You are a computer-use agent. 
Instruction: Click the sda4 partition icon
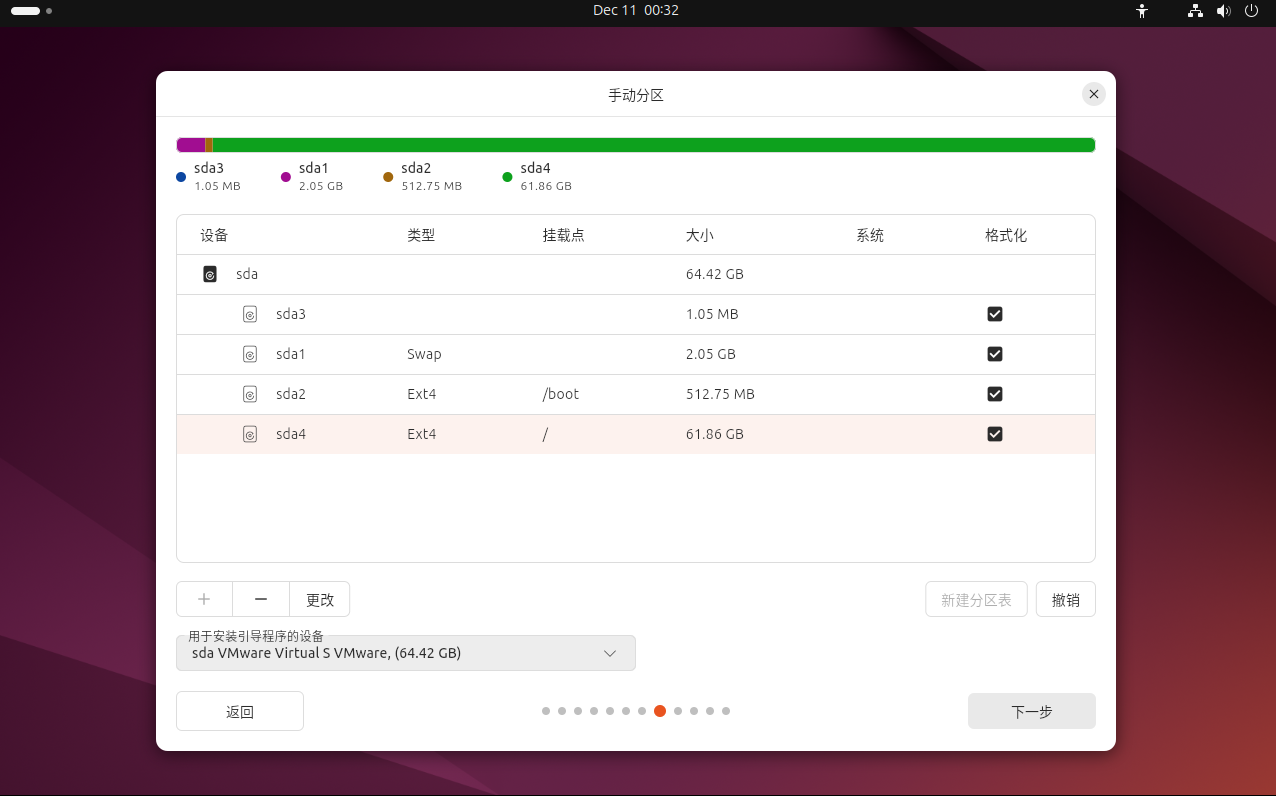[250, 434]
